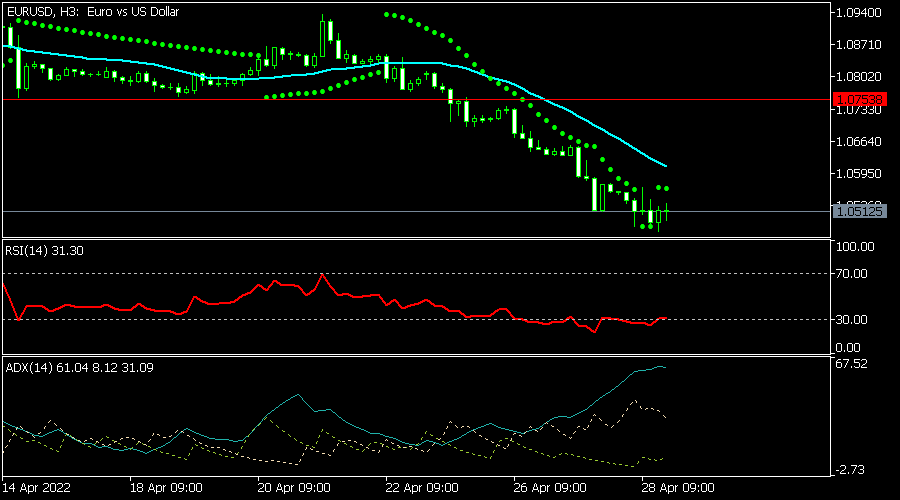This screenshot has height=500, width=900.
Task: Click the RSI 30.00 level label
Action: (852, 320)
